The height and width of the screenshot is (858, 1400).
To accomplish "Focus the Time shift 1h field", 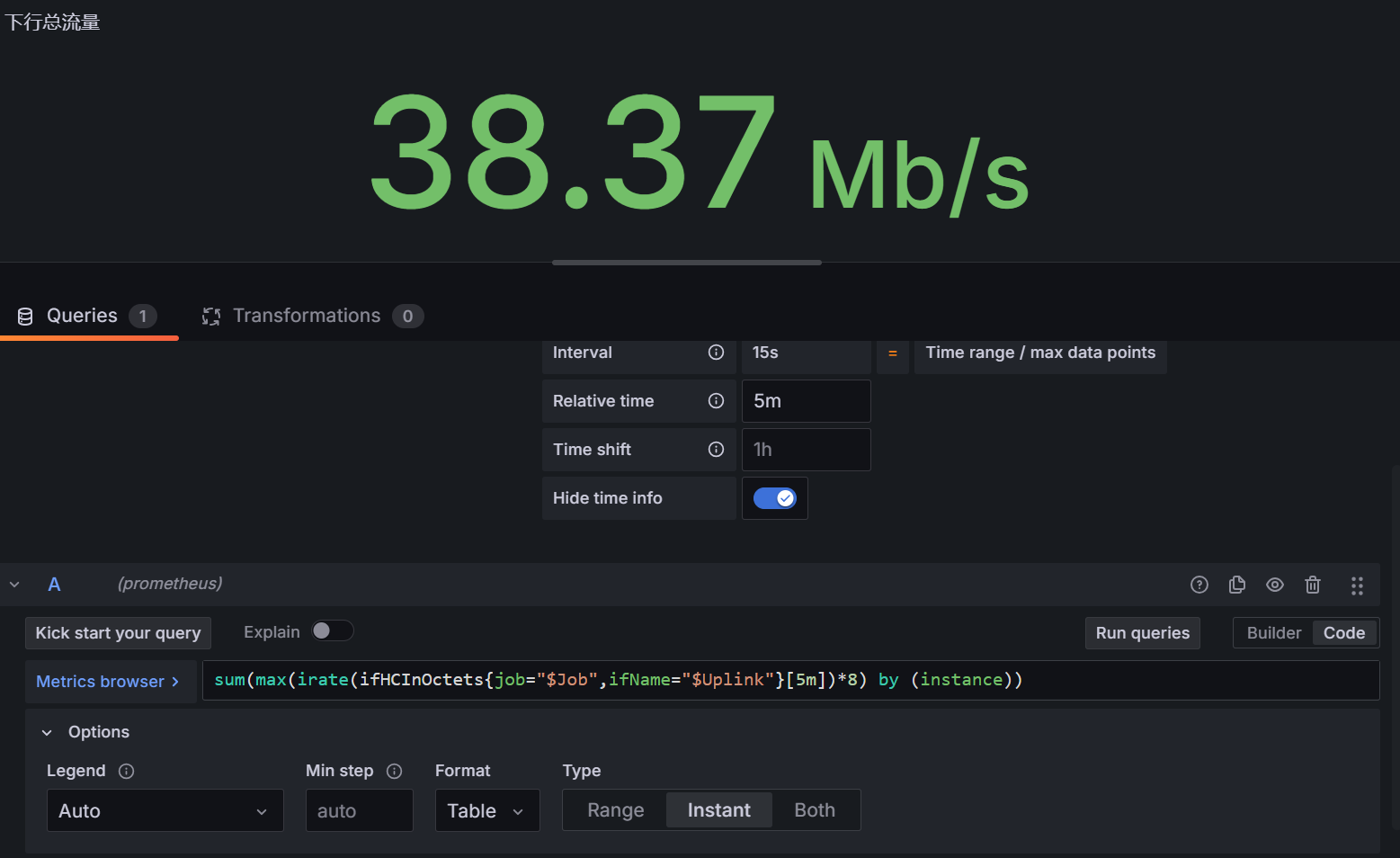I will [x=806, y=450].
